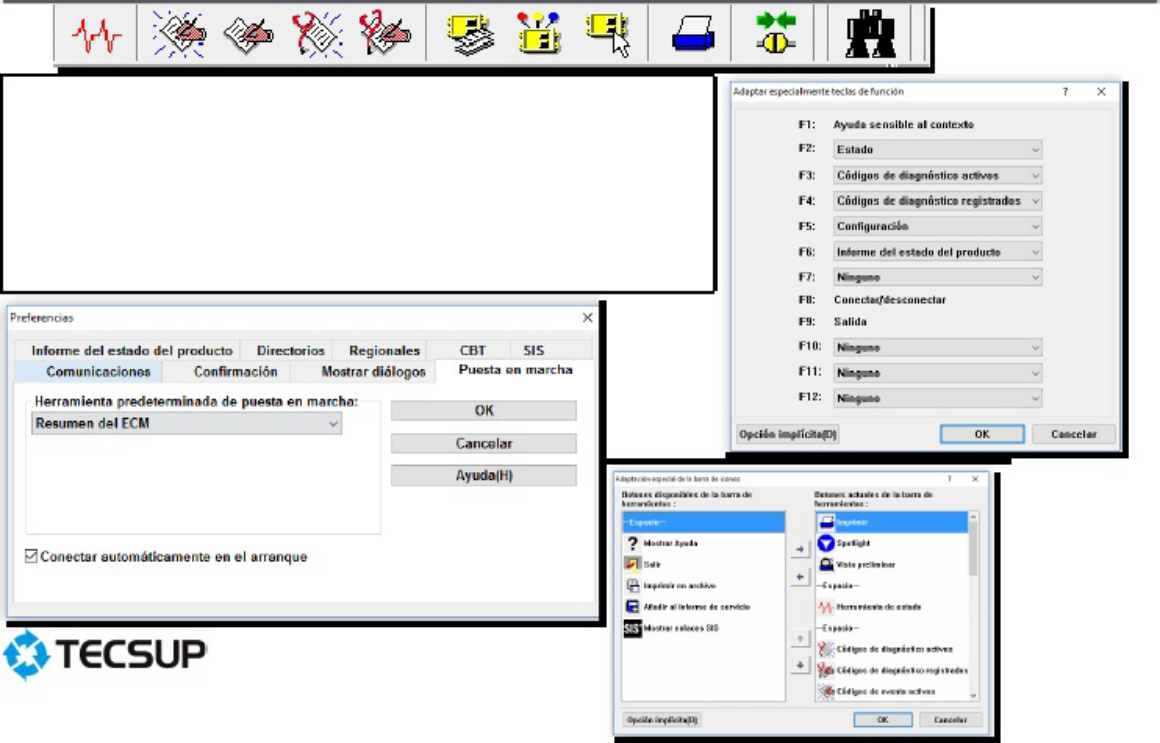Open F4 Códigos de diagnóstico registrados dropdown

tap(937, 201)
